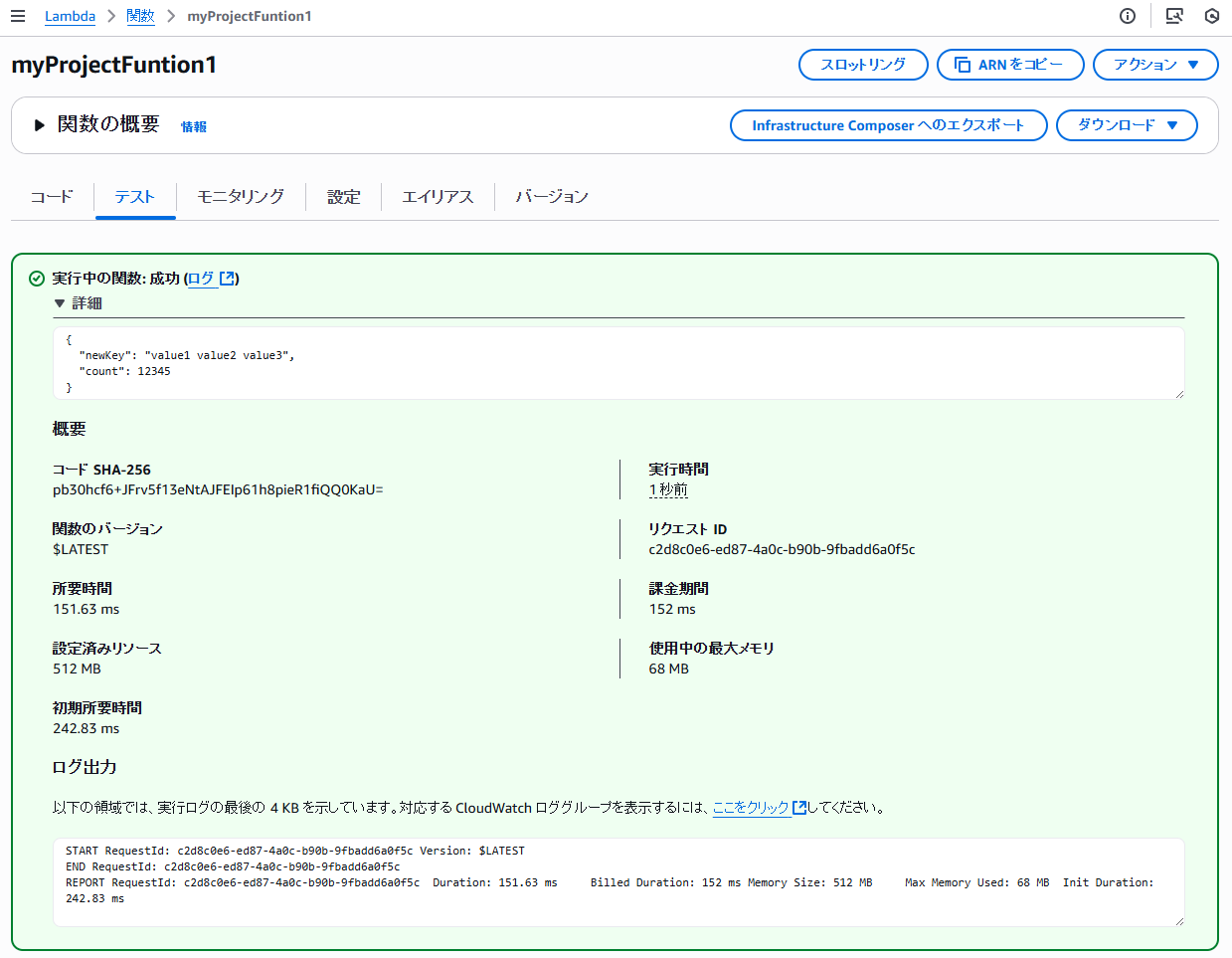1232x958 pixels.
Task: Open the CloudShell screen icon in header
Action: click(x=1174, y=16)
